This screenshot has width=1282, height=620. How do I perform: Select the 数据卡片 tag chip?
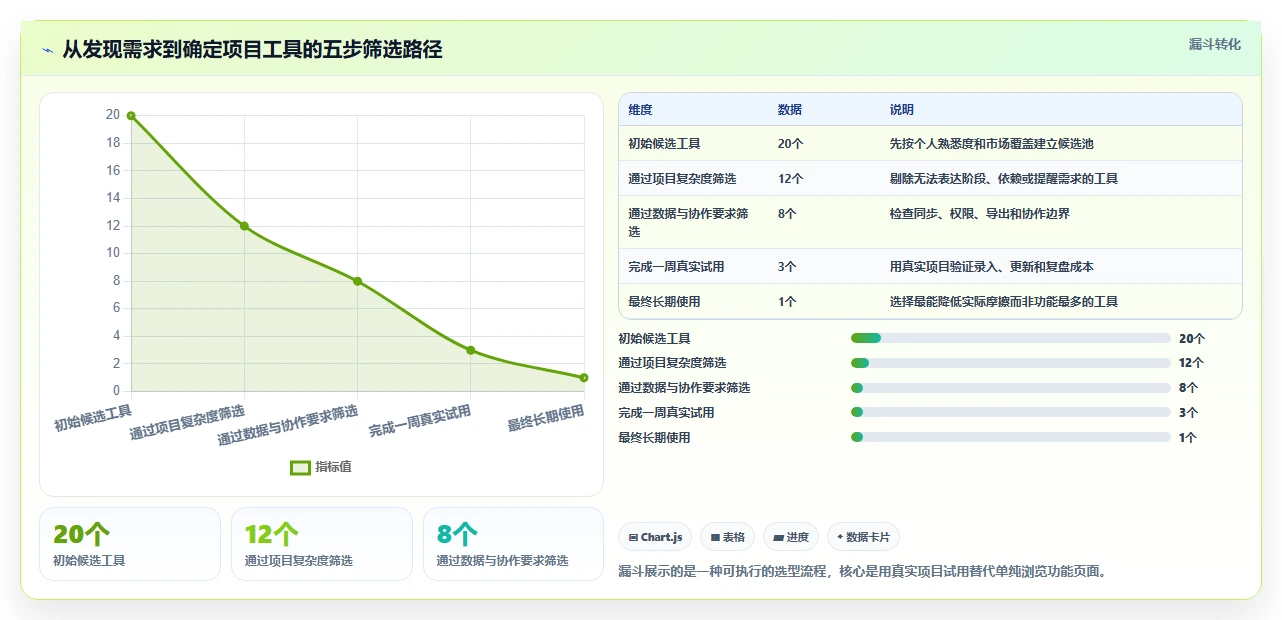pyautogui.click(x=863, y=537)
